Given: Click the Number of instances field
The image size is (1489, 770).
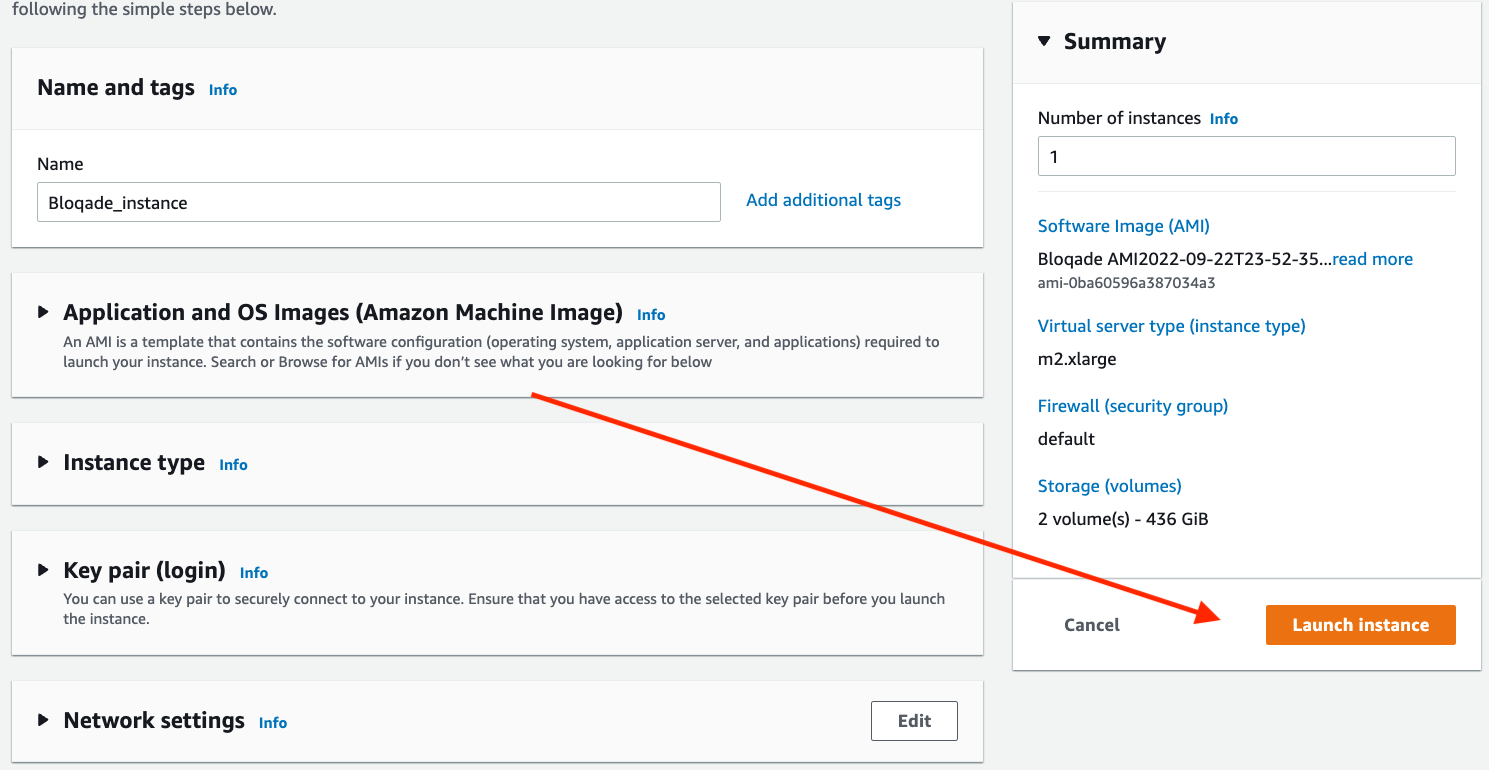Looking at the screenshot, I should coord(1246,157).
